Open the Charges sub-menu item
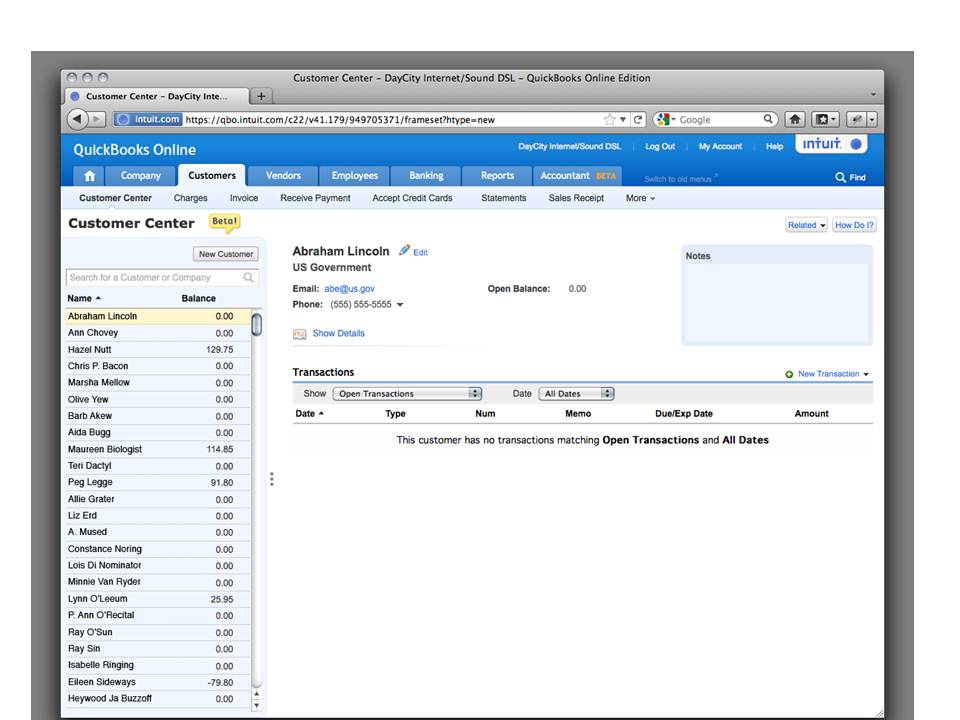Image resolution: width=960 pixels, height=720 pixels. point(190,198)
